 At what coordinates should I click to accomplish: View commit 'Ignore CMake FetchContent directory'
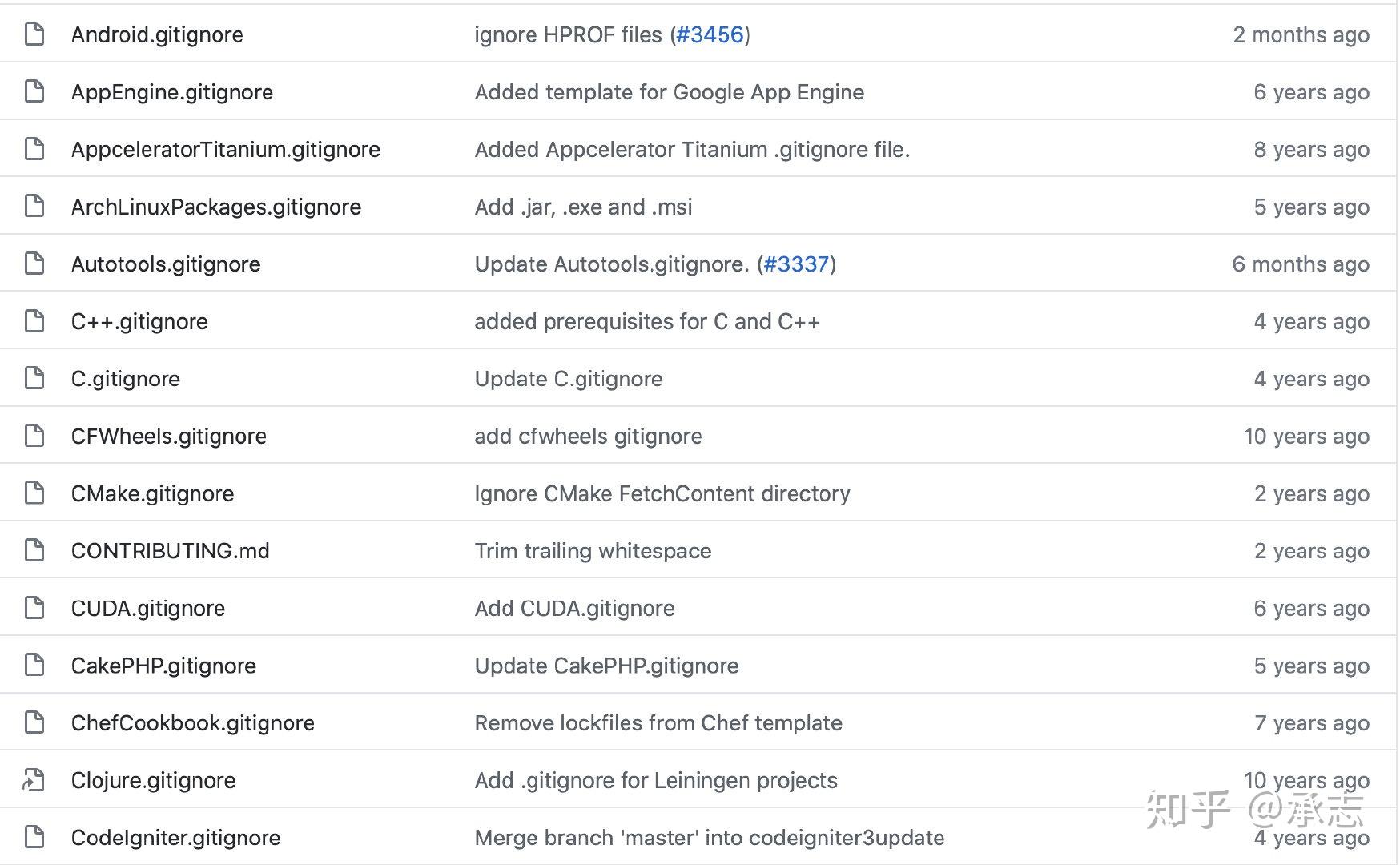coord(662,493)
